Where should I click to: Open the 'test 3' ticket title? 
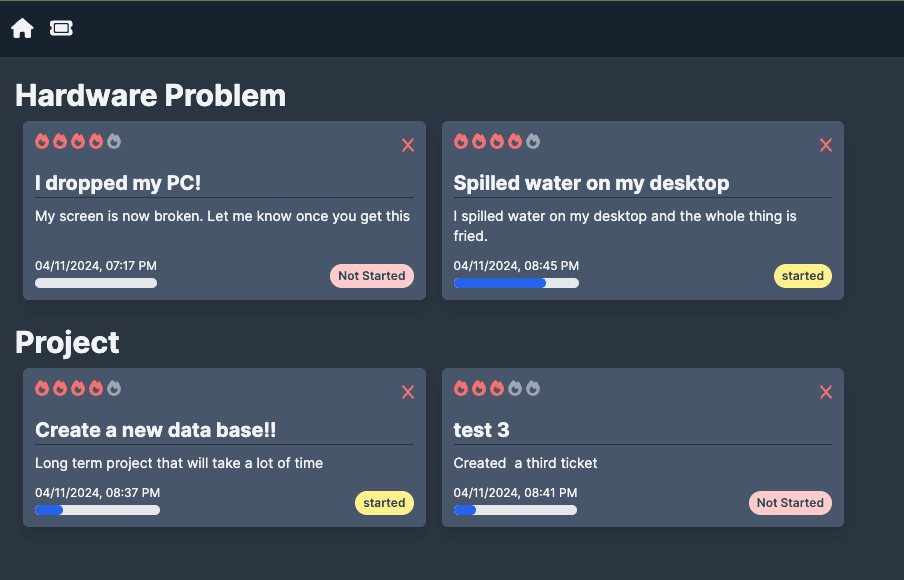click(x=481, y=430)
